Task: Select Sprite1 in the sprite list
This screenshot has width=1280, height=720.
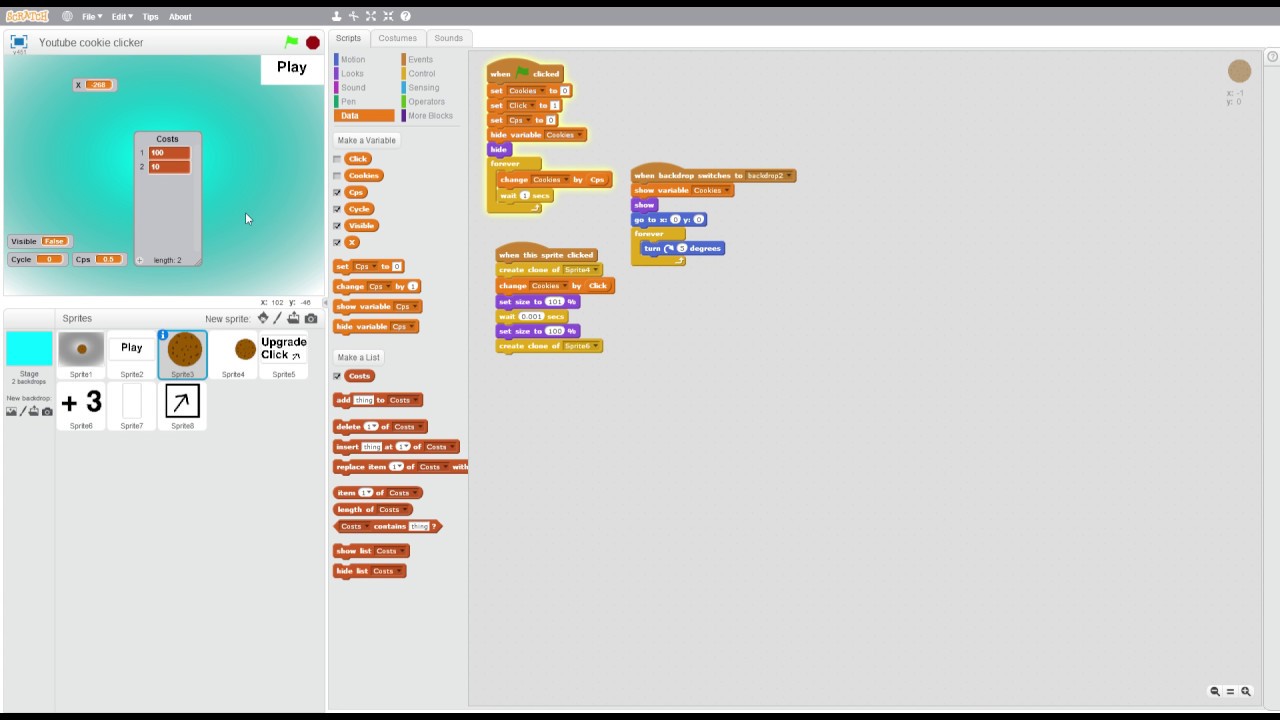Action: [x=81, y=356]
